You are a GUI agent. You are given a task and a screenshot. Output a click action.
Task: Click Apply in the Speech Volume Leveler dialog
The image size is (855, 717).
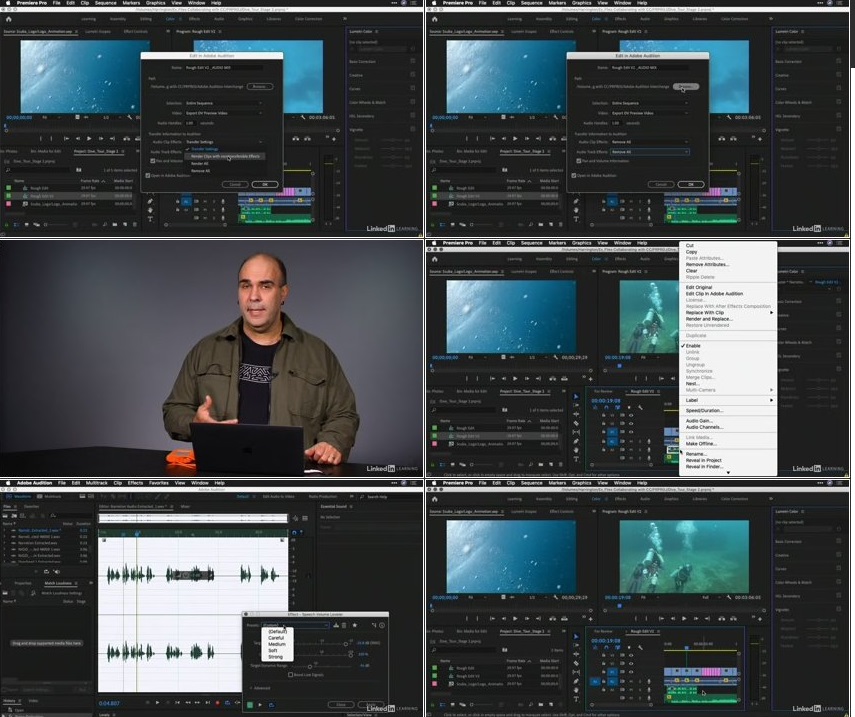371,705
